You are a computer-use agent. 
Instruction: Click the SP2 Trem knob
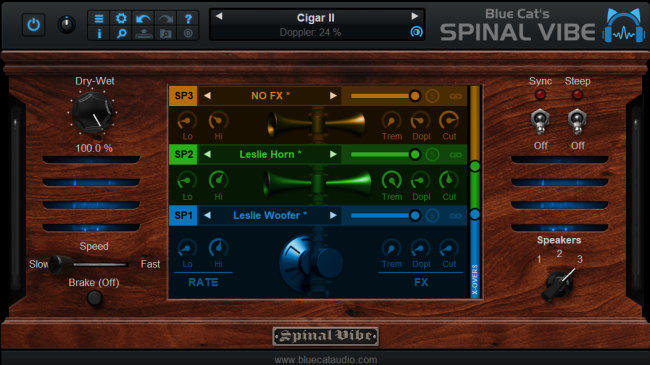point(391,180)
